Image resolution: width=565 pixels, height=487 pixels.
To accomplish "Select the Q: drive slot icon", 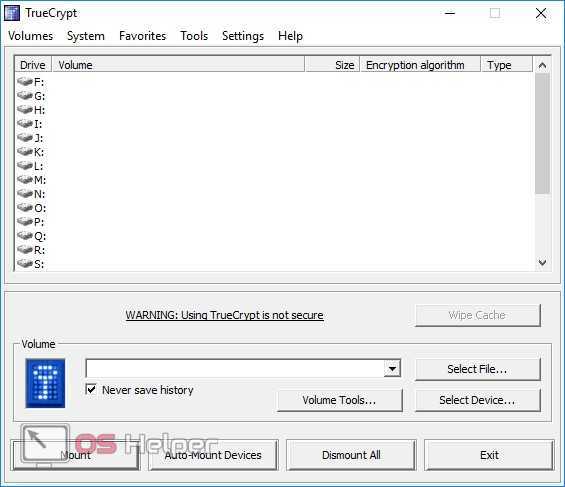I will coord(25,236).
